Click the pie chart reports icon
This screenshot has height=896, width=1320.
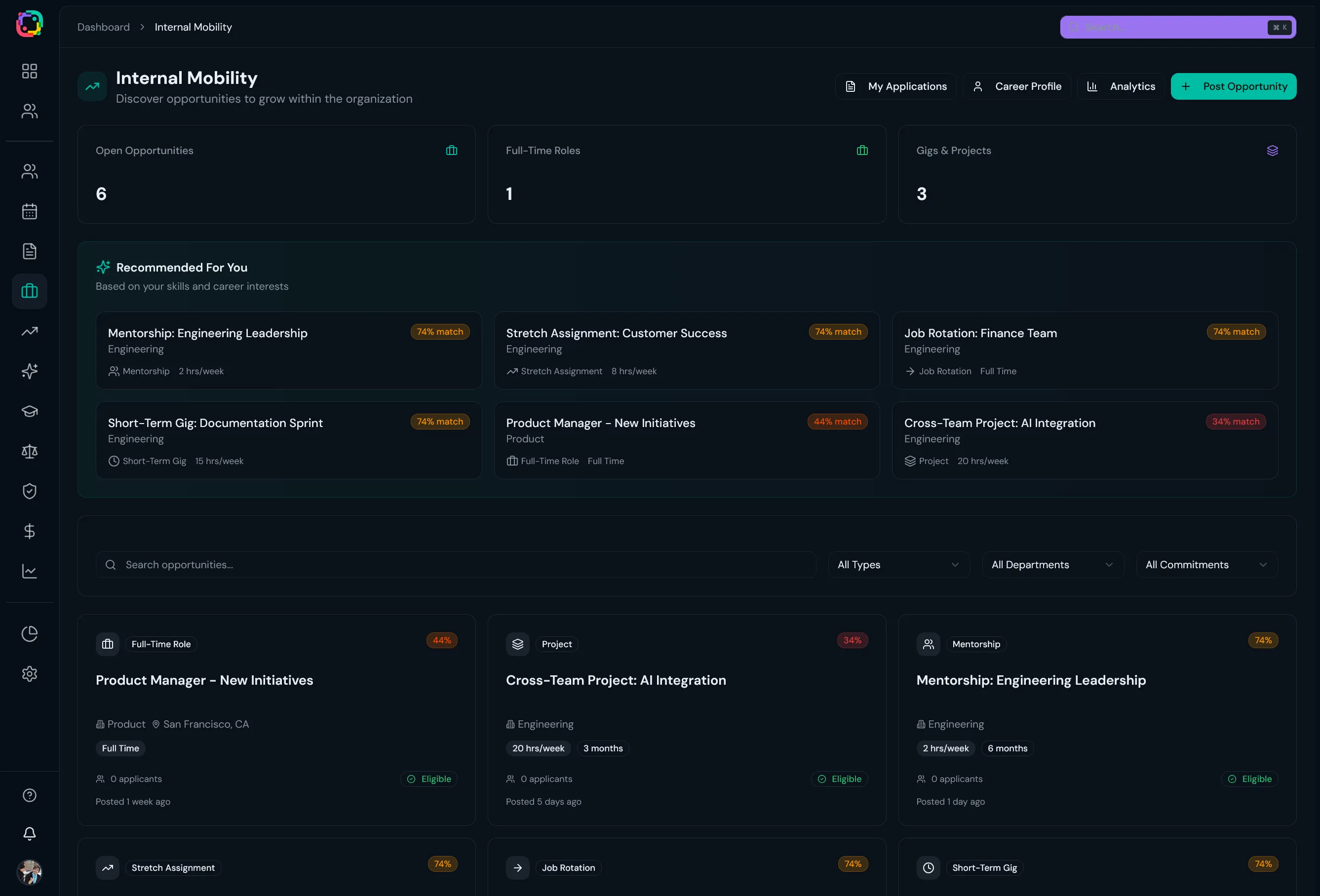[30, 633]
